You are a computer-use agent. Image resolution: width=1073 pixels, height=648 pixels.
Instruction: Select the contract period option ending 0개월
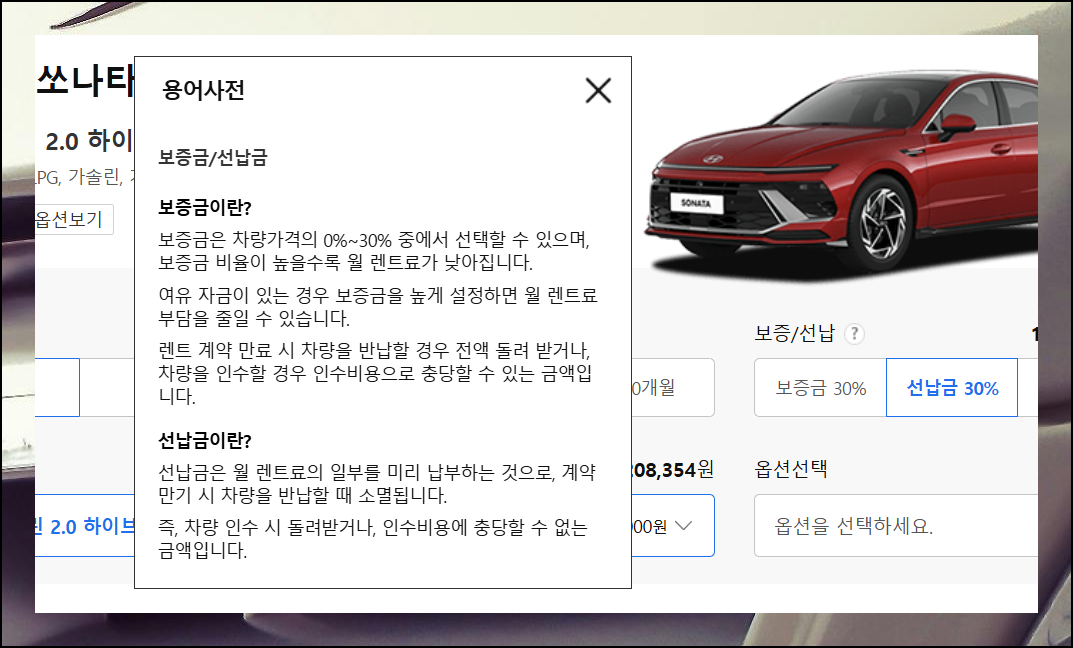click(673, 388)
